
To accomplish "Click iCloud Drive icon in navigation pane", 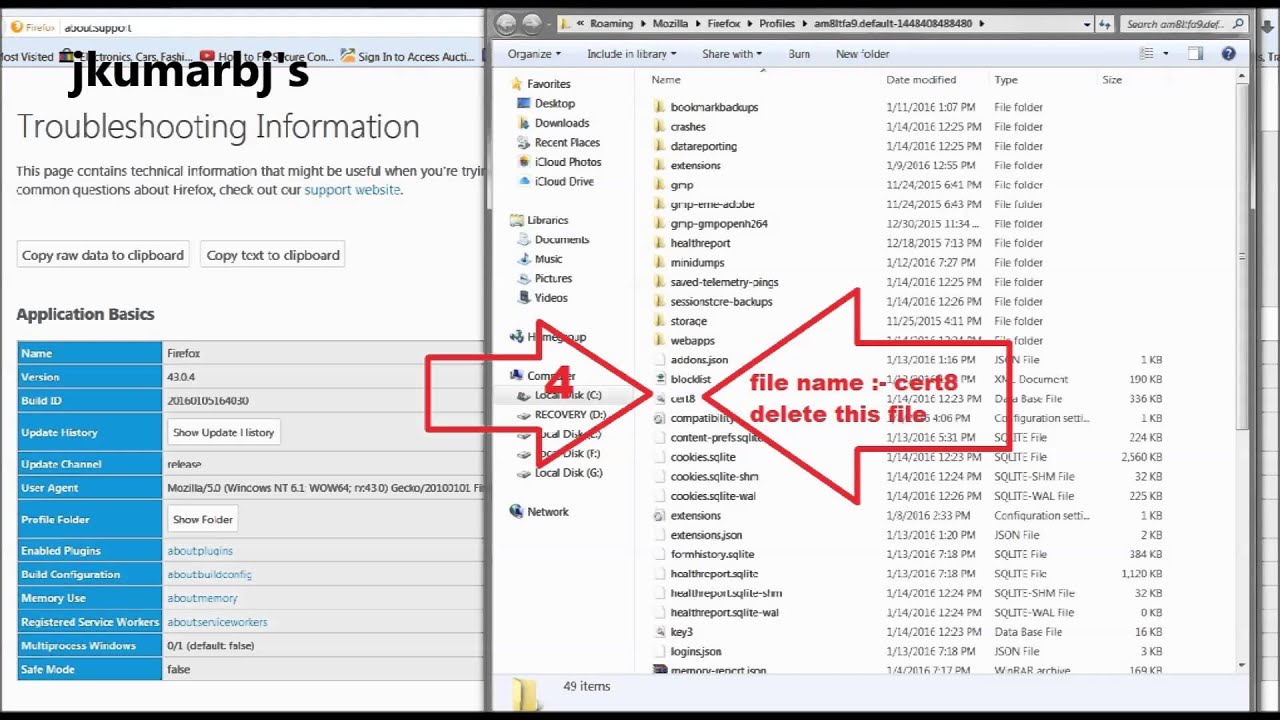I will click(524, 181).
